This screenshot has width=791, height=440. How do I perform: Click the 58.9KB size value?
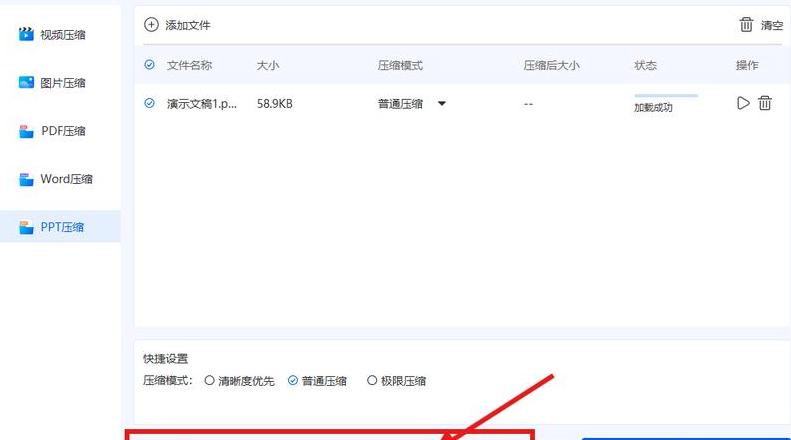point(274,104)
